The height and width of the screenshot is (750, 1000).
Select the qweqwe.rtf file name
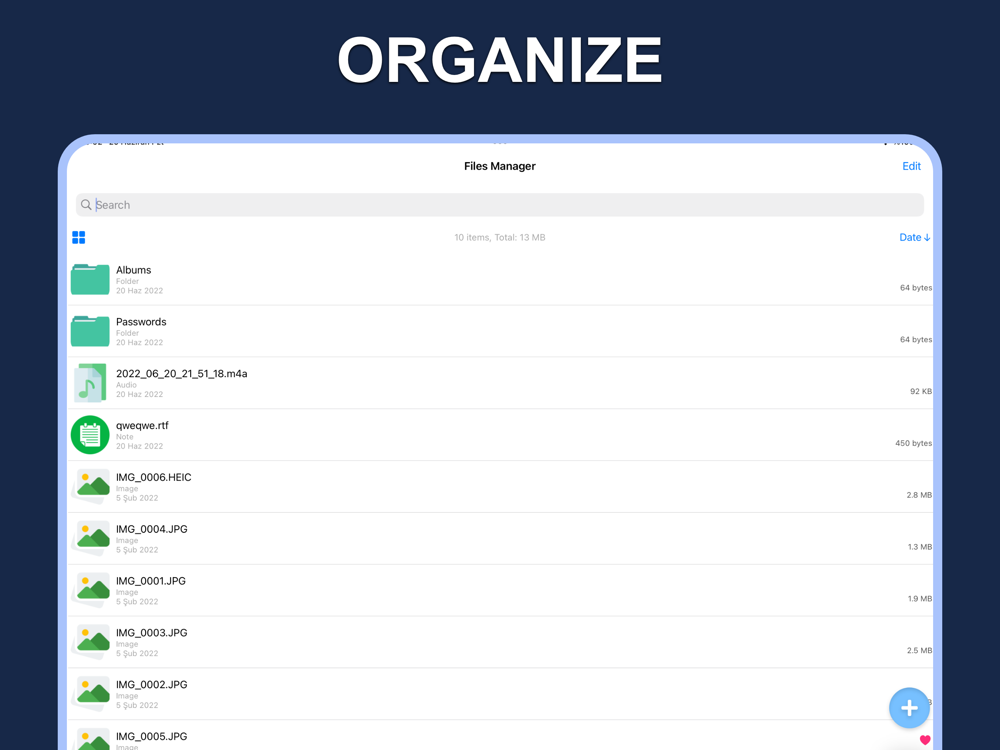pos(142,425)
